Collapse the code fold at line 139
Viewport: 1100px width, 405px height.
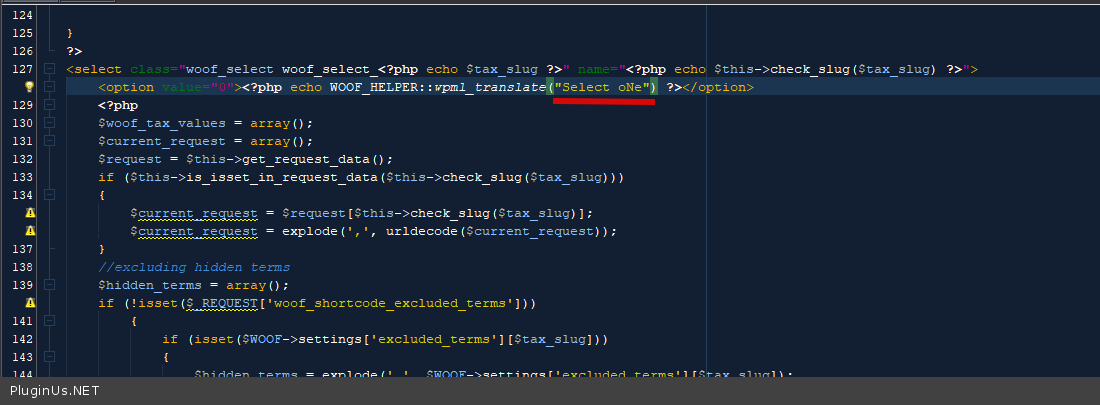point(49,285)
